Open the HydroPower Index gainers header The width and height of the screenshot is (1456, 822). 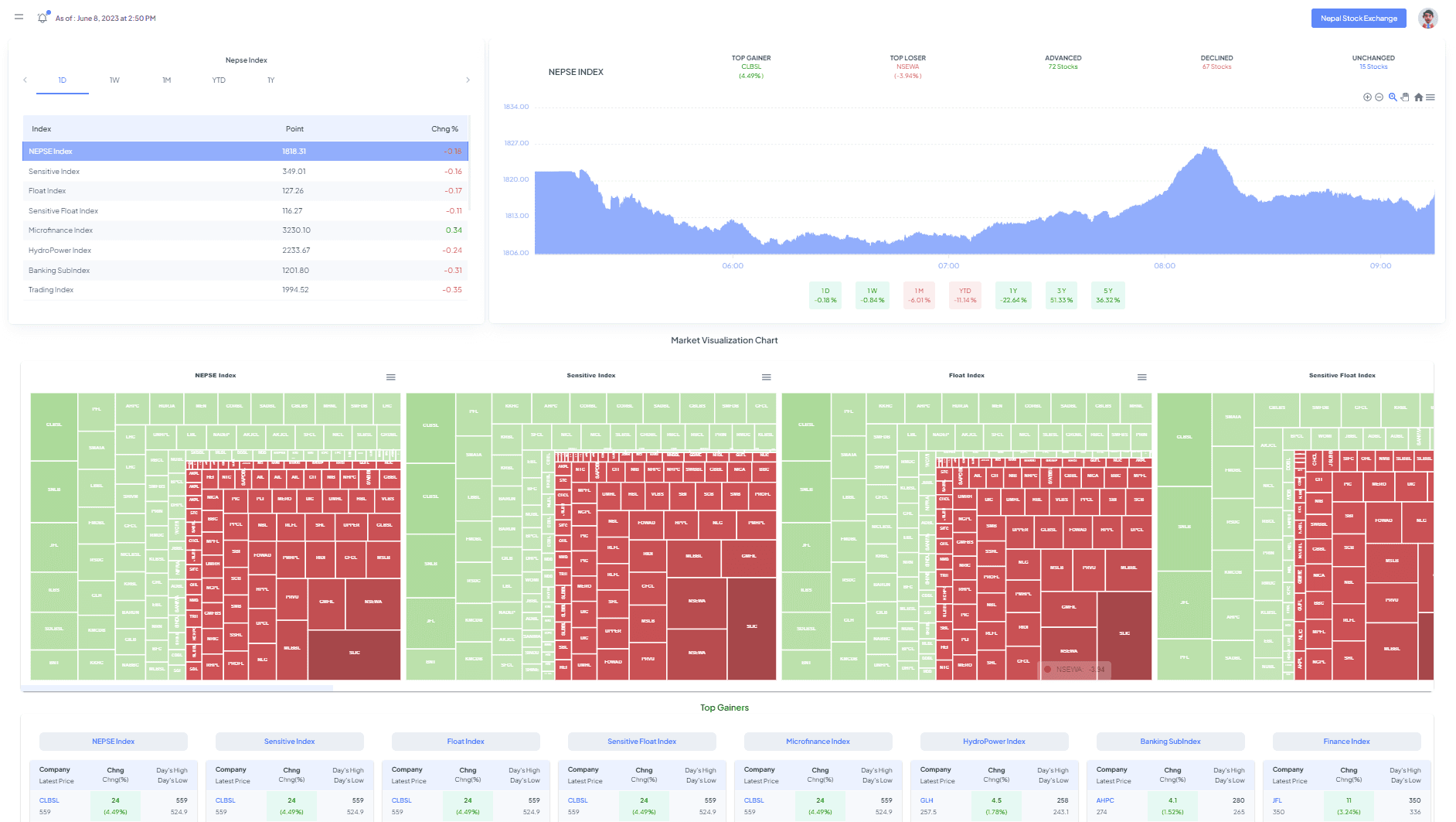[x=994, y=742]
